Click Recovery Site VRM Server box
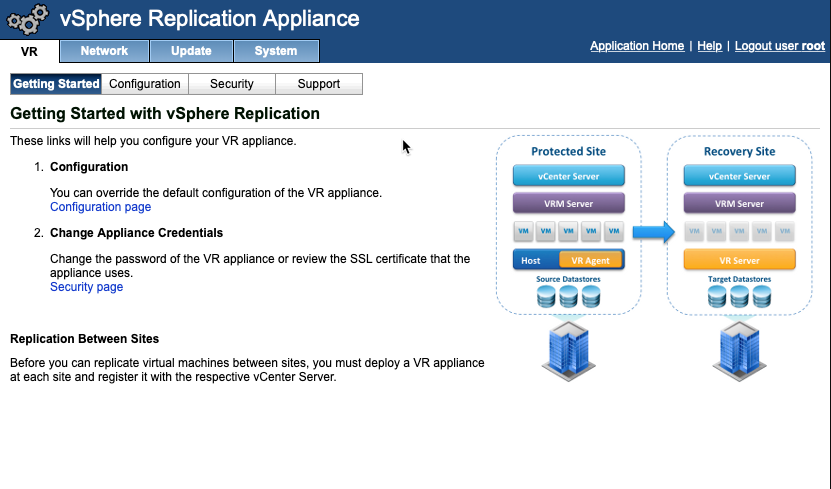831x489 pixels. click(x=739, y=203)
